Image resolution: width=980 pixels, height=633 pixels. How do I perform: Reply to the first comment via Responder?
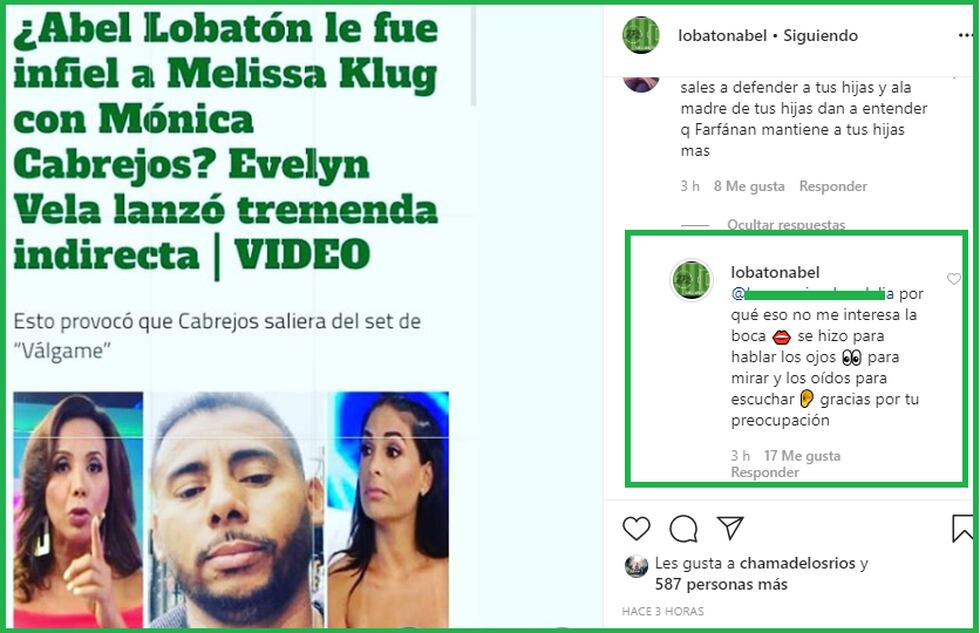pos(832,186)
